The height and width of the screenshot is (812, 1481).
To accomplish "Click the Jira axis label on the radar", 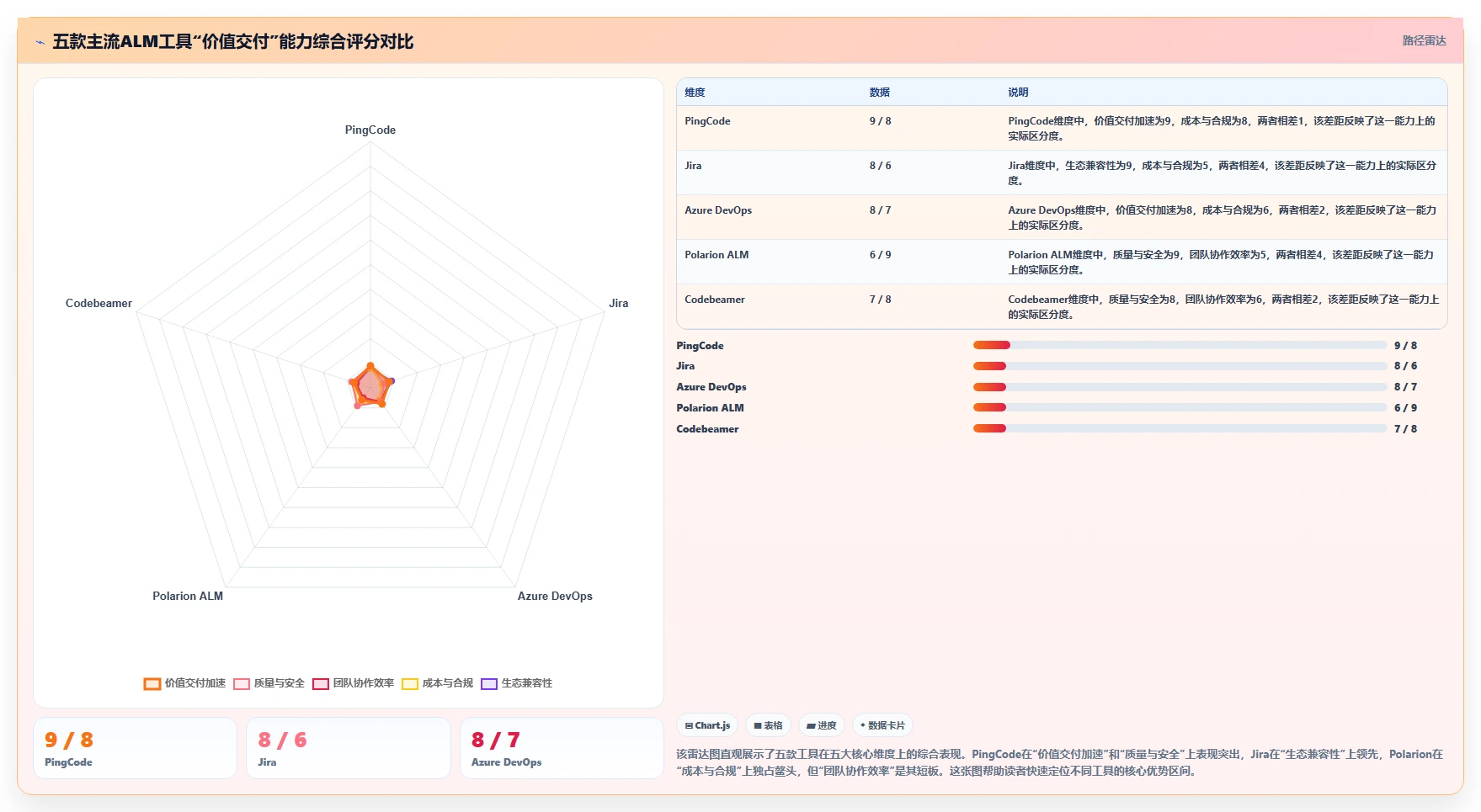I will [619, 303].
